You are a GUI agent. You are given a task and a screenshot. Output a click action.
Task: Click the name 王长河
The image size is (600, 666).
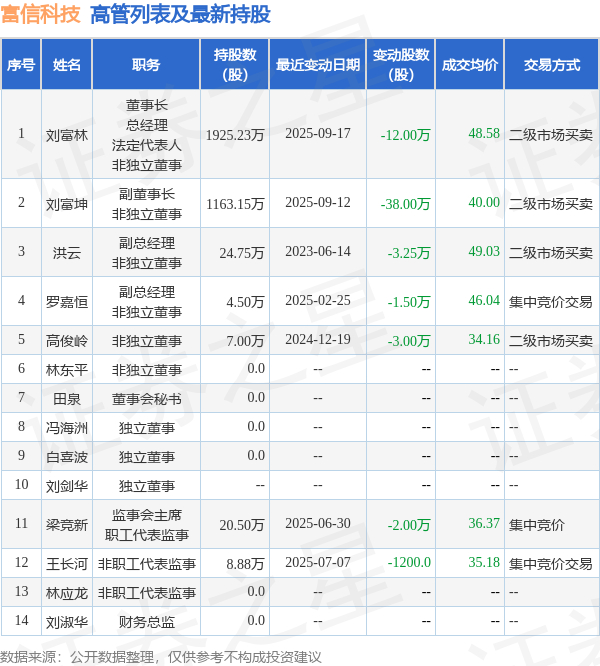[x=67, y=564]
